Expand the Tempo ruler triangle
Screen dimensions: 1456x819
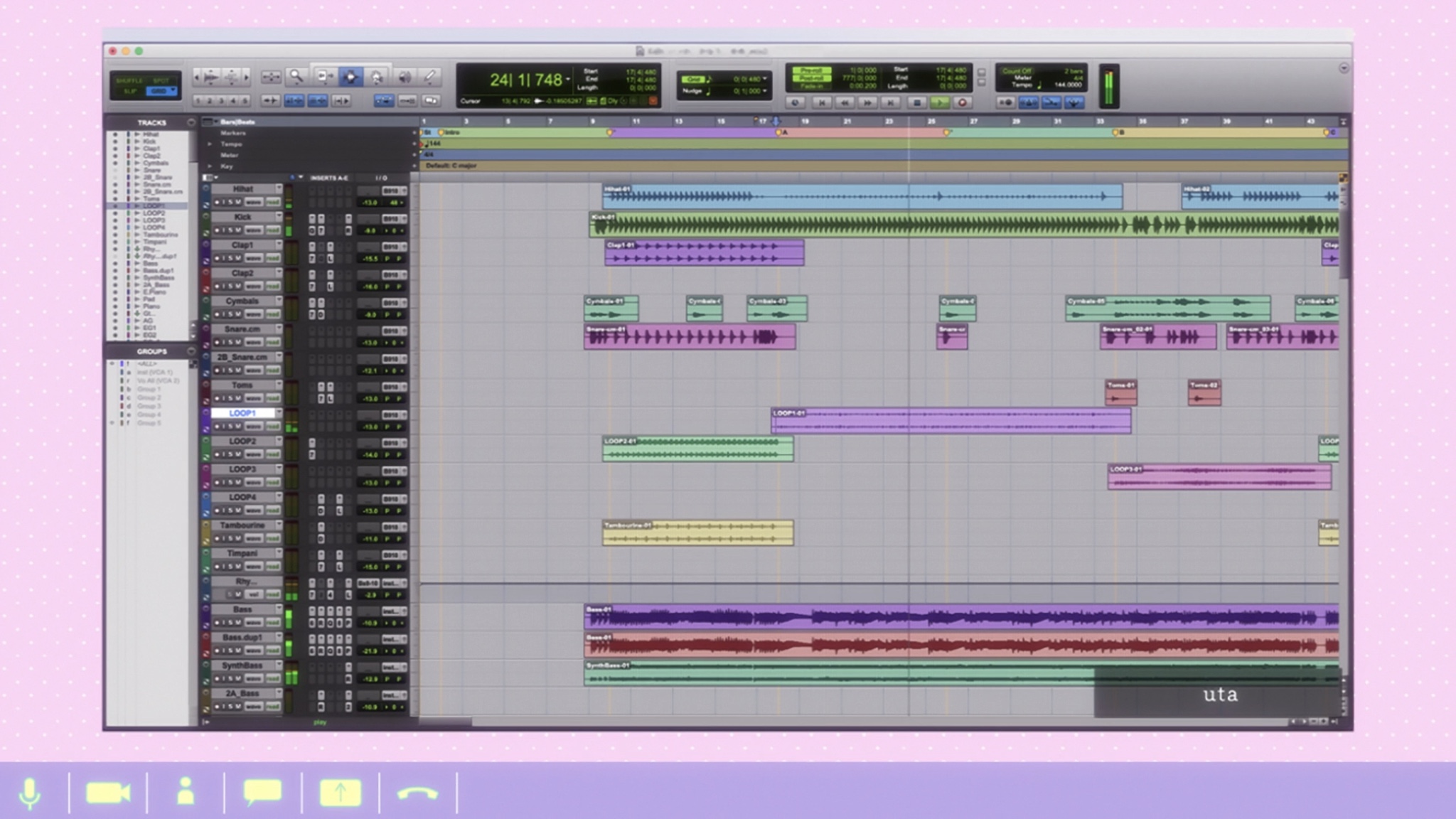coord(210,144)
